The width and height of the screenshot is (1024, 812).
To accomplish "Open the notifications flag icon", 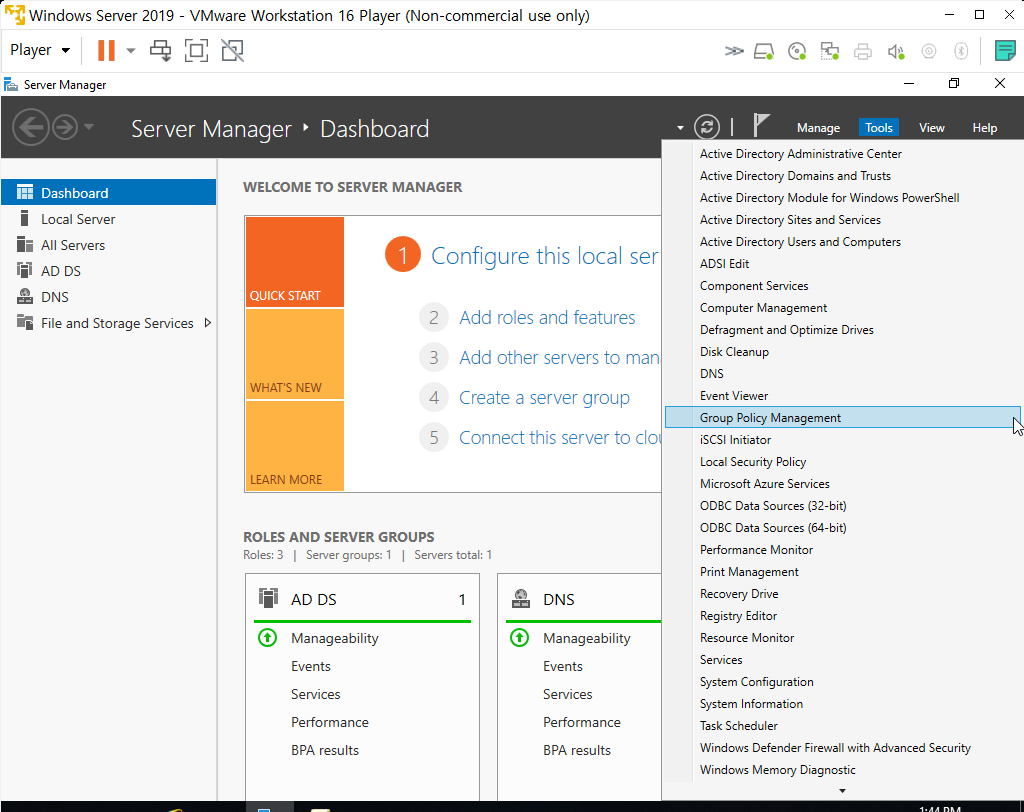I will (x=761, y=125).
